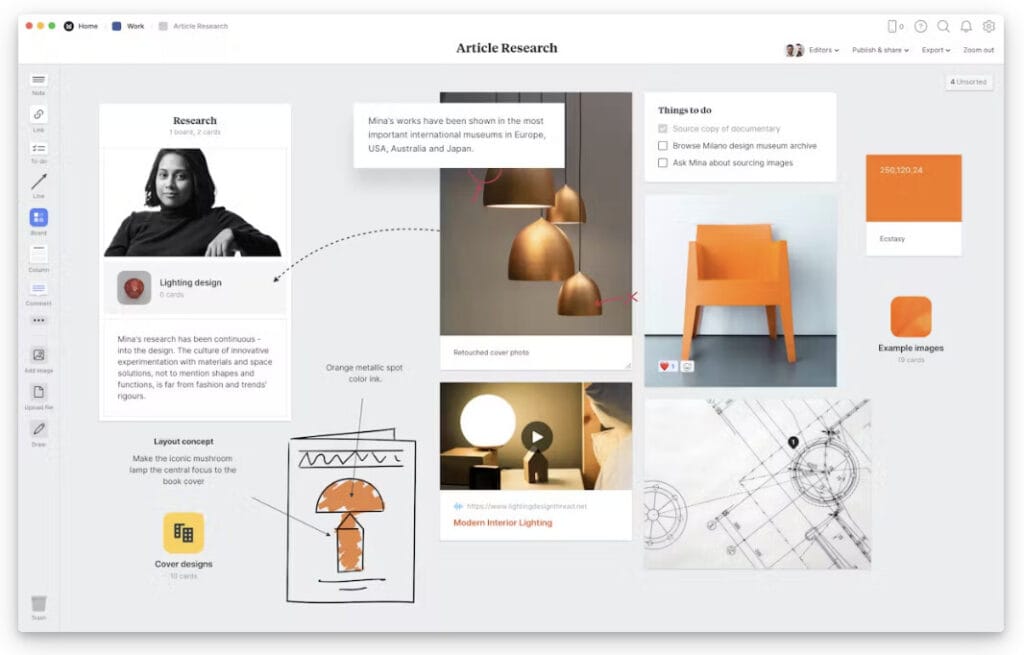Image resolution: width=1024 pixels, height=655 pixels.
Task: Open the Modern Interior Lighting link
Action: click(x=502, y=522)
